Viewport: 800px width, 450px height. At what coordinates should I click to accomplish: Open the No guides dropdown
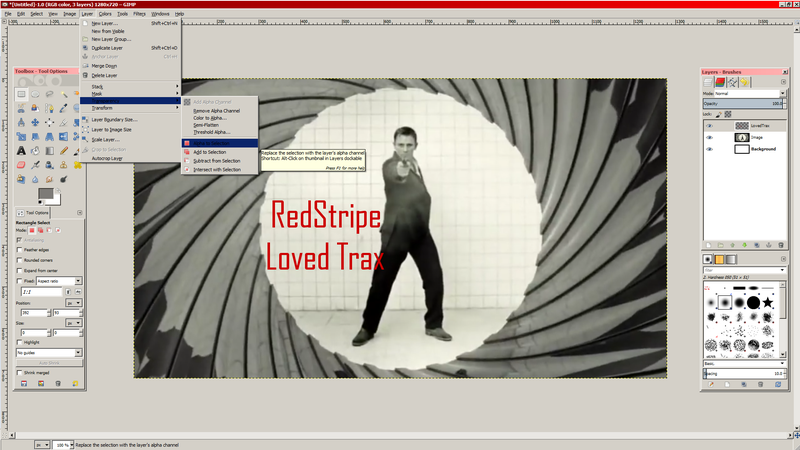[x=49, y=353]
